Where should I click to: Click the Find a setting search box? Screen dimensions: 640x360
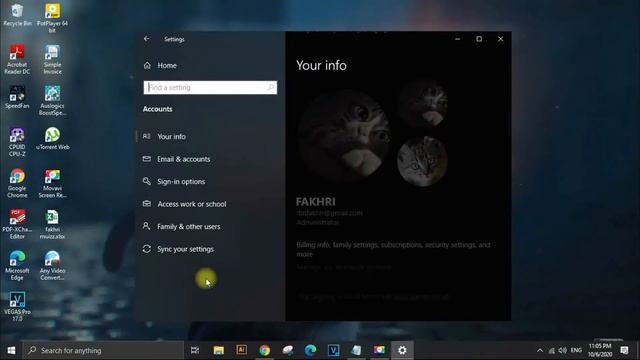coord(210,87)
